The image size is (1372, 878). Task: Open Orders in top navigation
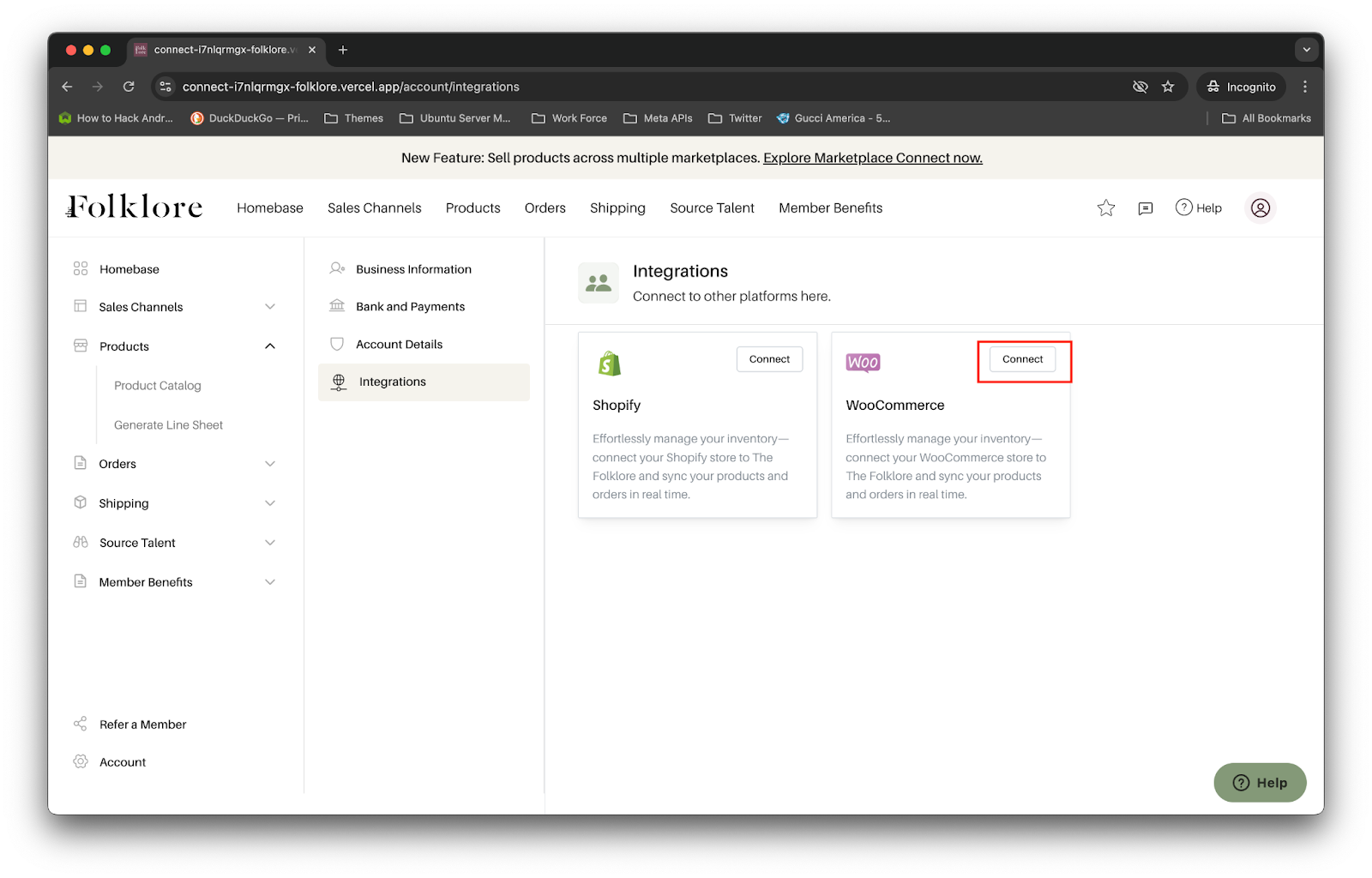(x=545, y=207)
